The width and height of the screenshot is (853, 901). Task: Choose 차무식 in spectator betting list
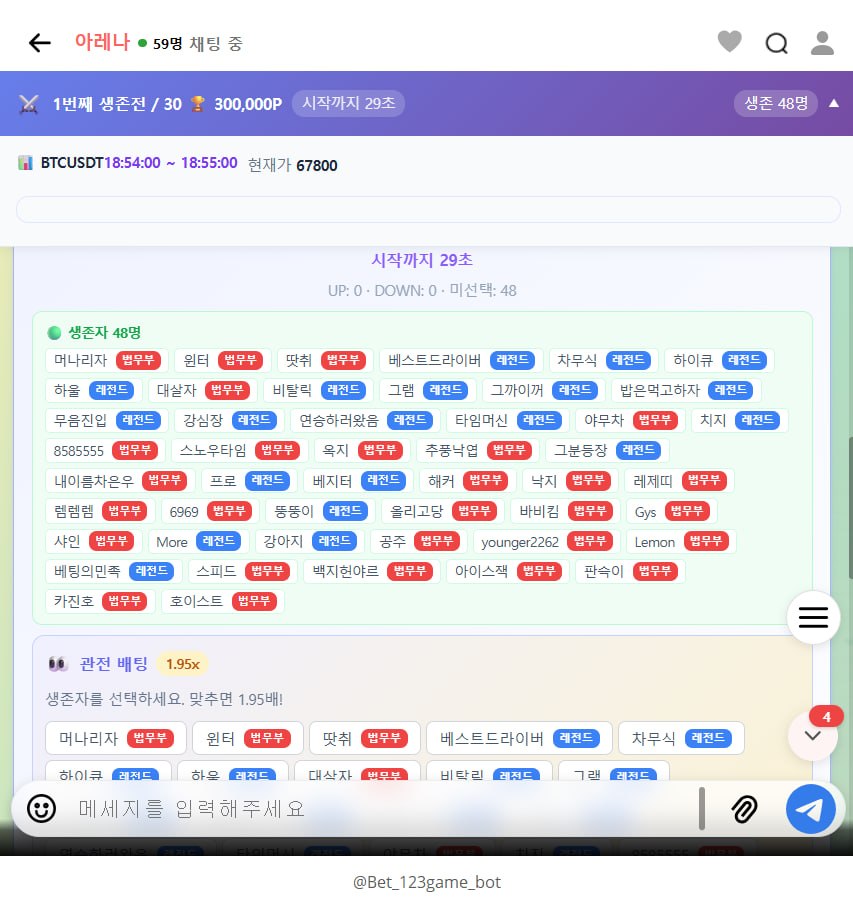681,739
